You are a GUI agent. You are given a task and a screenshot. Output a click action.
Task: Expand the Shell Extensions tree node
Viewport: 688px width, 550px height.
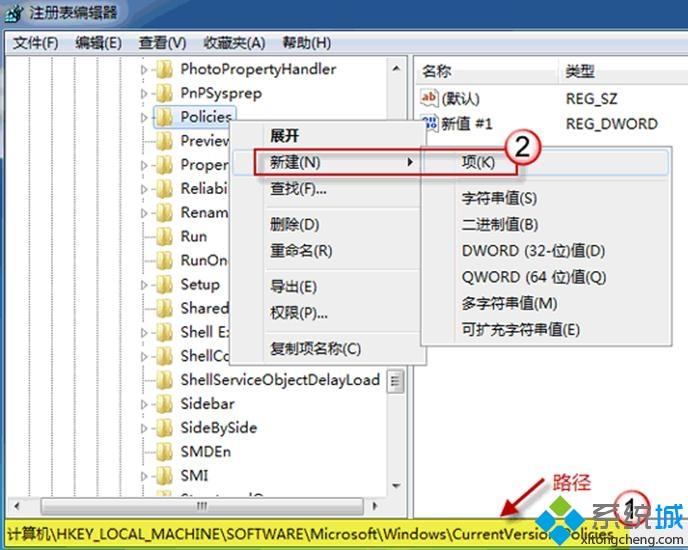144,332
